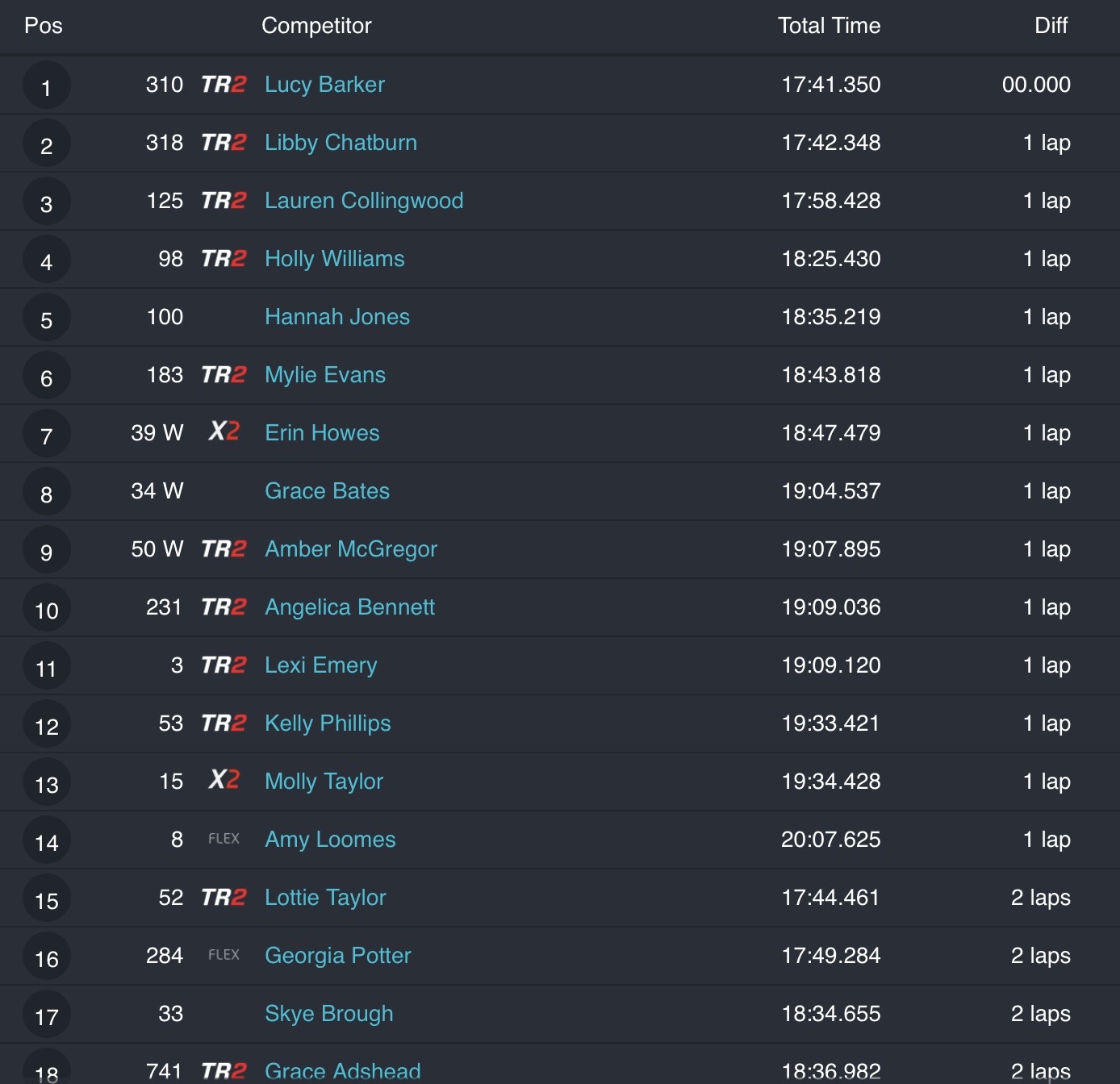The image size is (1120, 1084).
Task: Open Lauren Collingwood's competitor link
Action: click(364, 201)
